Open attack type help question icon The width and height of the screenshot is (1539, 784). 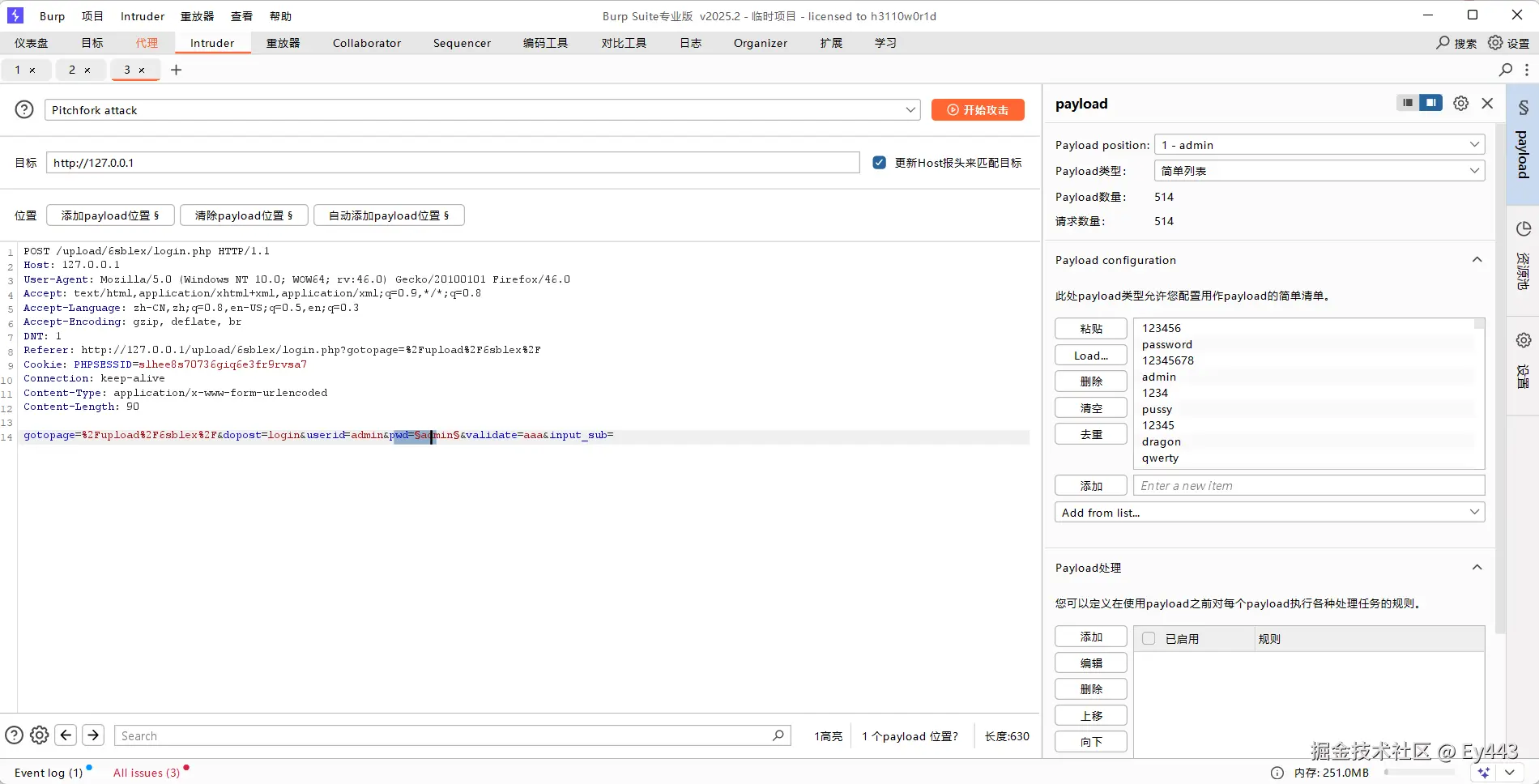(25, 109)
